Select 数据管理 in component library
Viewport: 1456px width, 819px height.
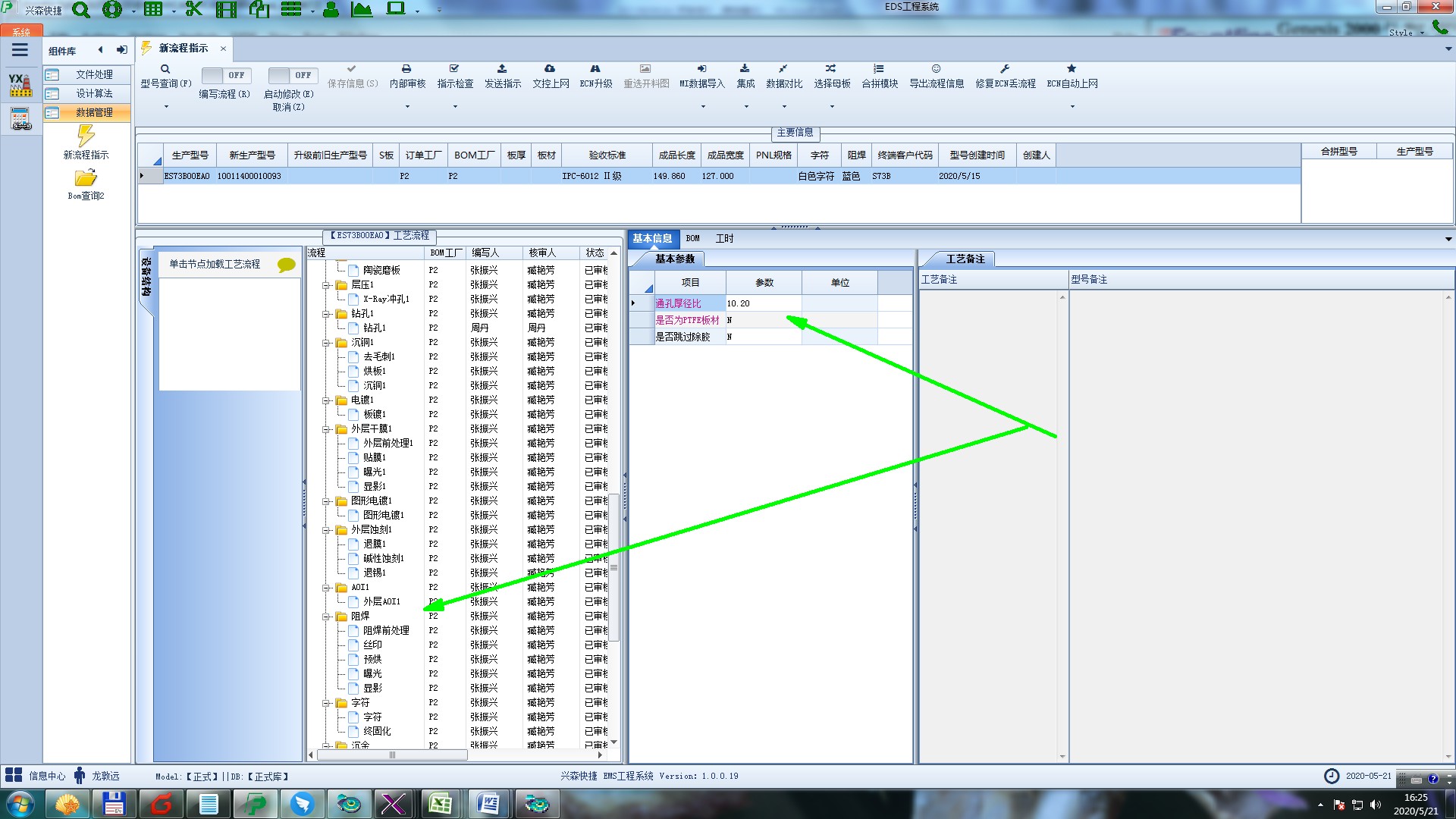pos(94,112)
